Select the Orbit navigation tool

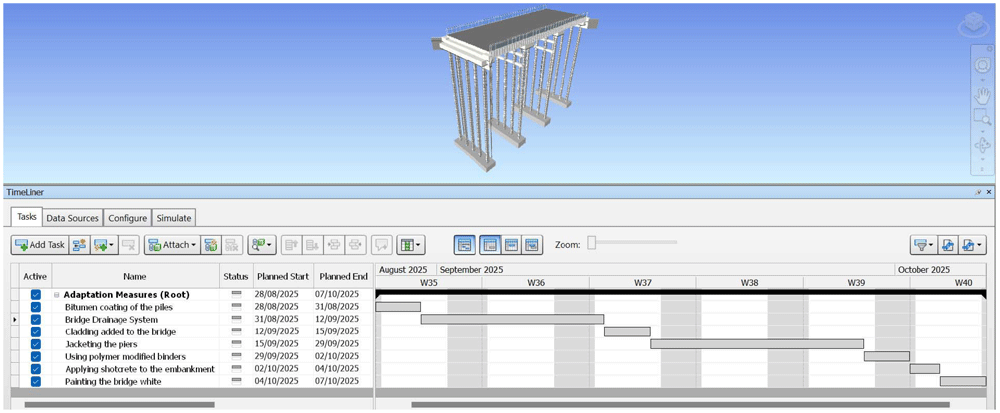(982, 147)
